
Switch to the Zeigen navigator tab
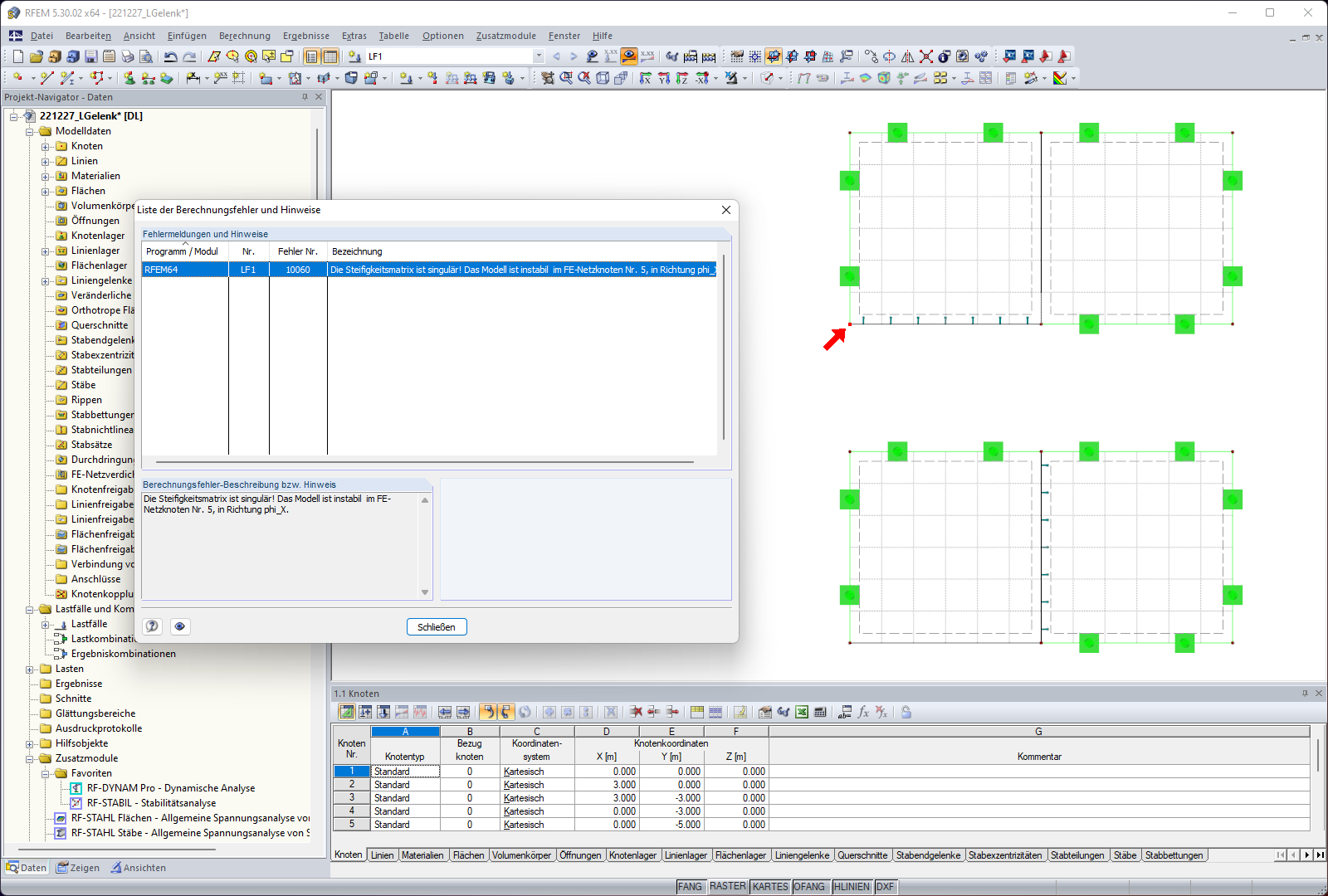coord(77,868)
